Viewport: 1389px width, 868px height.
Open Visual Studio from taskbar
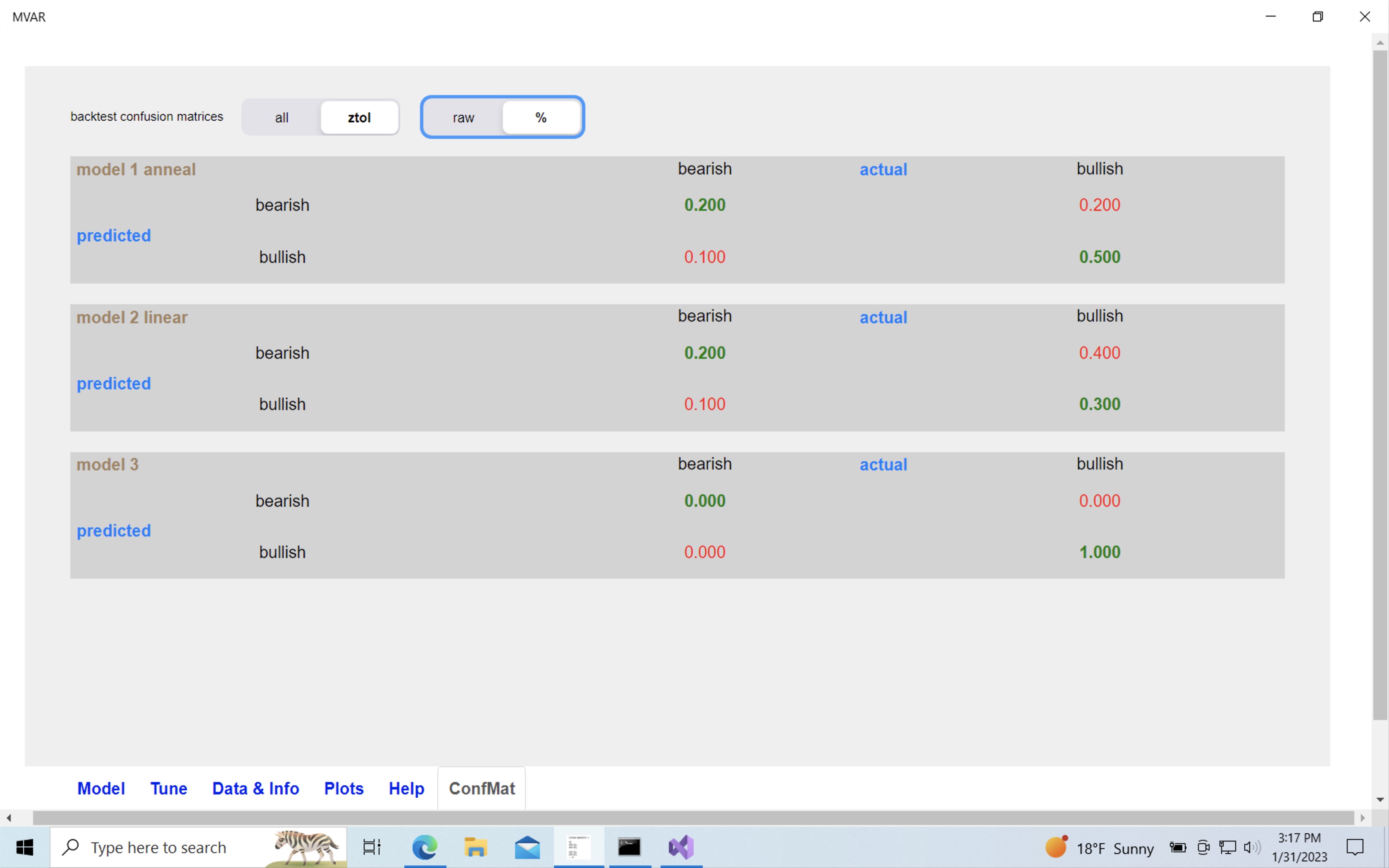coord(681,847)
